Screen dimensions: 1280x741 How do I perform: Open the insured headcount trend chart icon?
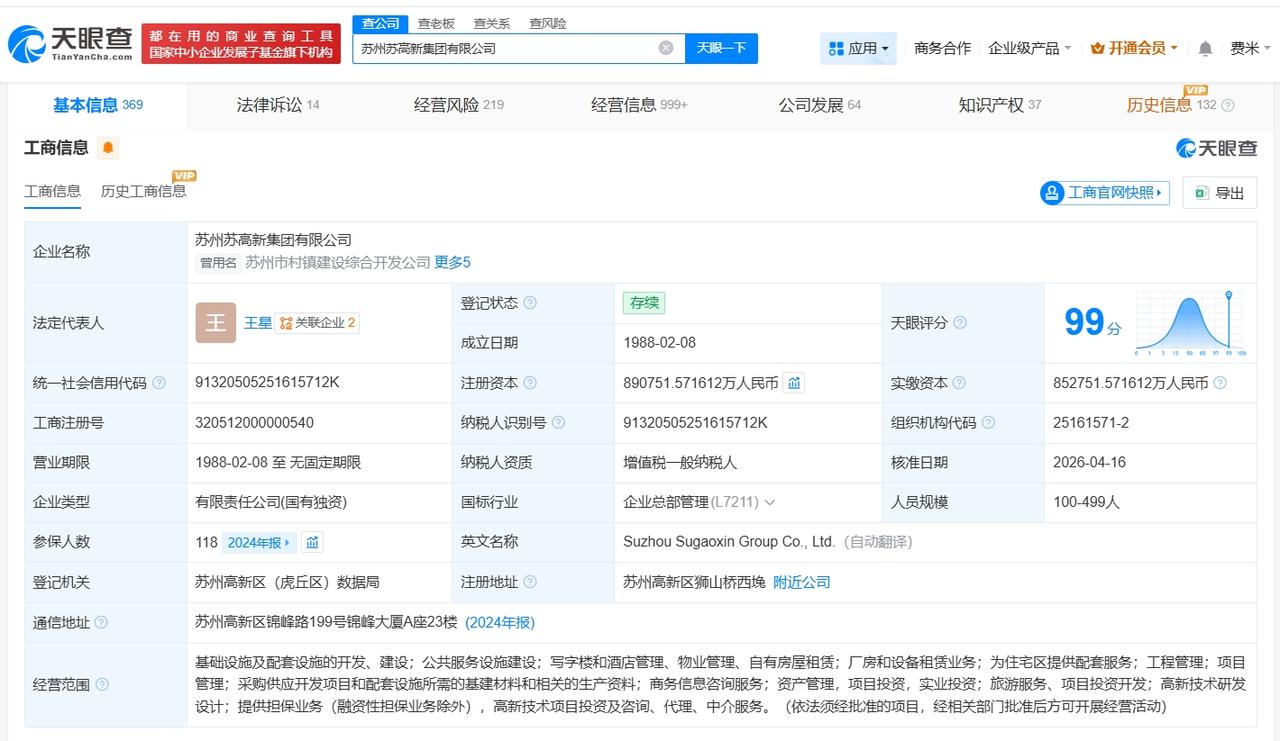pyautogui.click(x=313, y=542)
